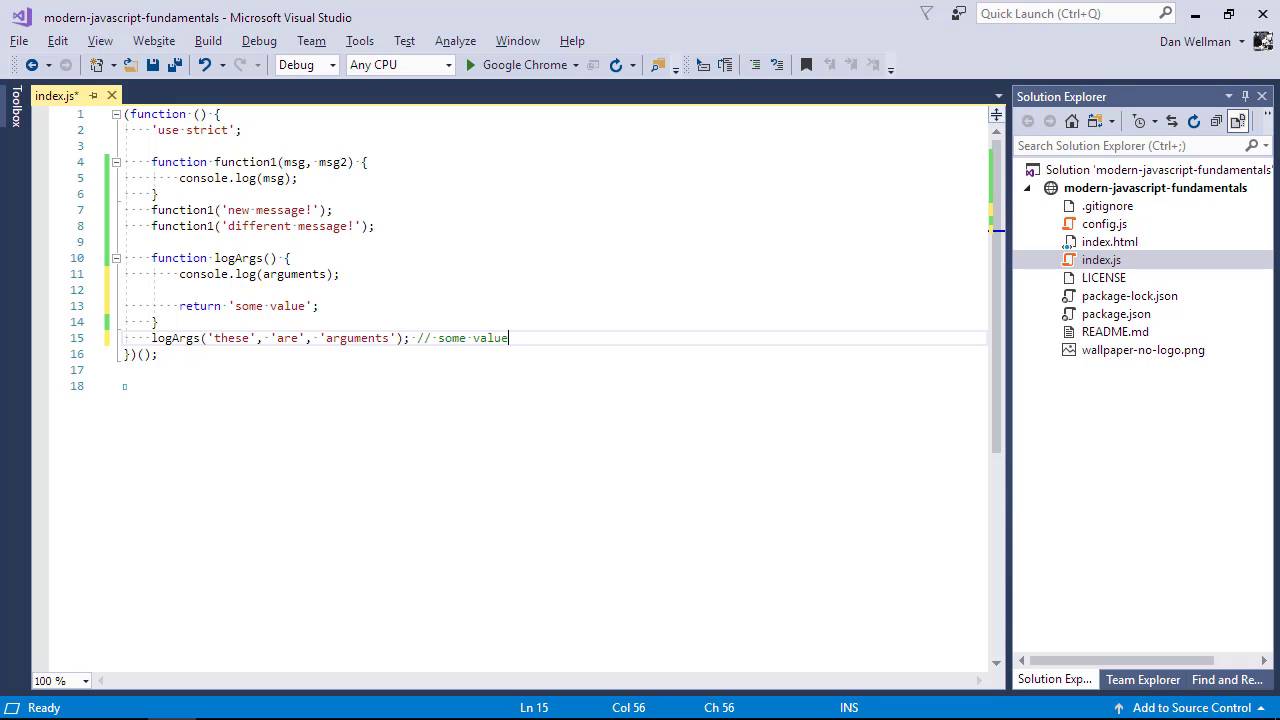Open the Analyze menu
Viewport: 1280px width, 720px height.
click(x=455, y=41)
